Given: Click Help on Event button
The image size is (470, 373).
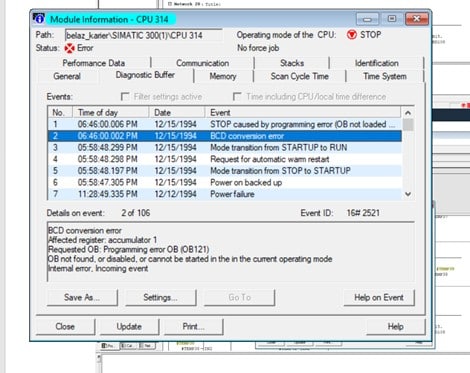Looking at the screenshot, I should [379, 297].
